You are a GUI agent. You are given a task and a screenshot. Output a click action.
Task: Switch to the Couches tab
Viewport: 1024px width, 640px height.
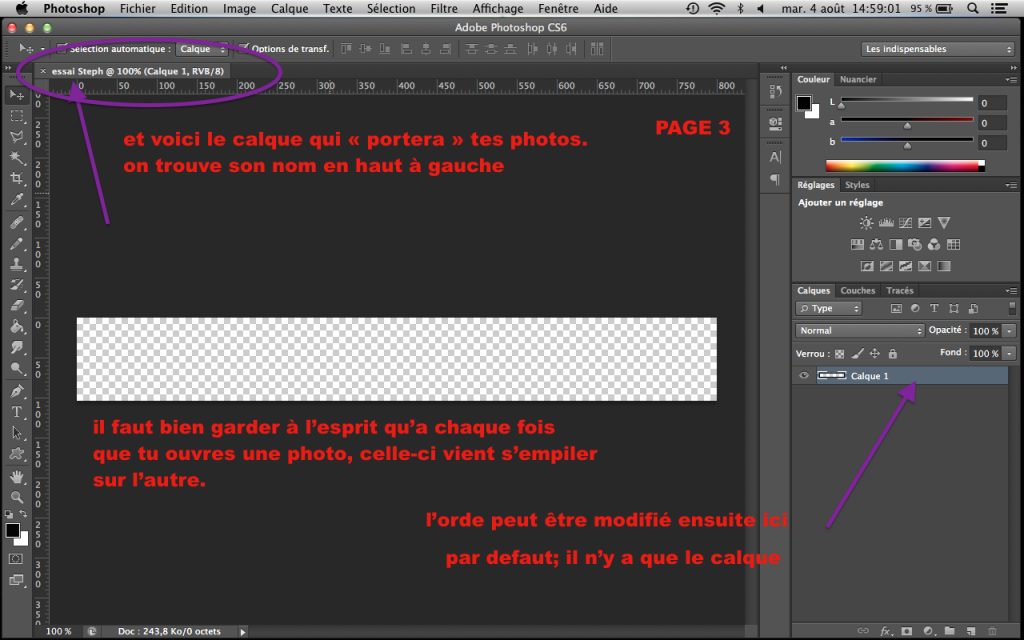coord(857,291)
